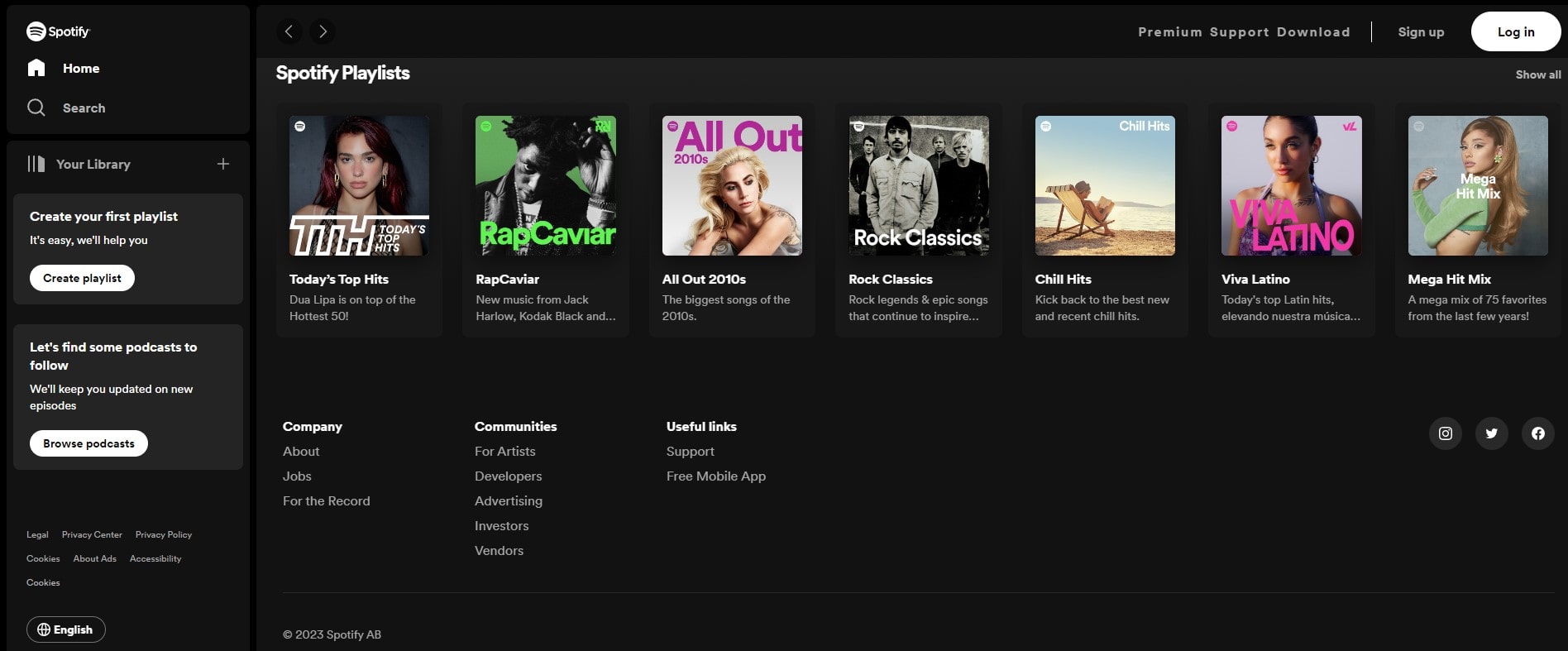Screen dimensions: 1568x651
Task: Click the Chill Hits title text
Action: pyautogui.click(x=1064, y=280)
